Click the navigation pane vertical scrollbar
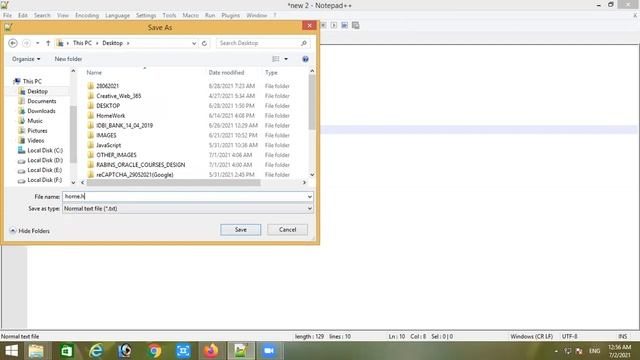 click(x=73, y=135)
